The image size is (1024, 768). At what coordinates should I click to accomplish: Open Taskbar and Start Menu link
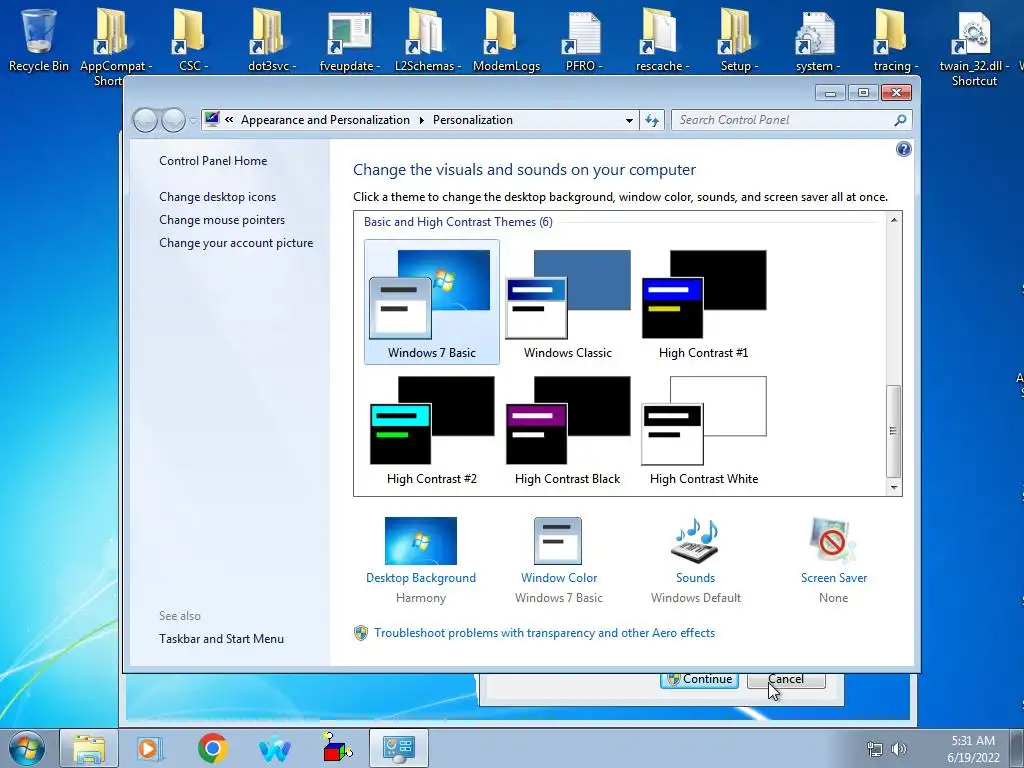click(221, 639)
